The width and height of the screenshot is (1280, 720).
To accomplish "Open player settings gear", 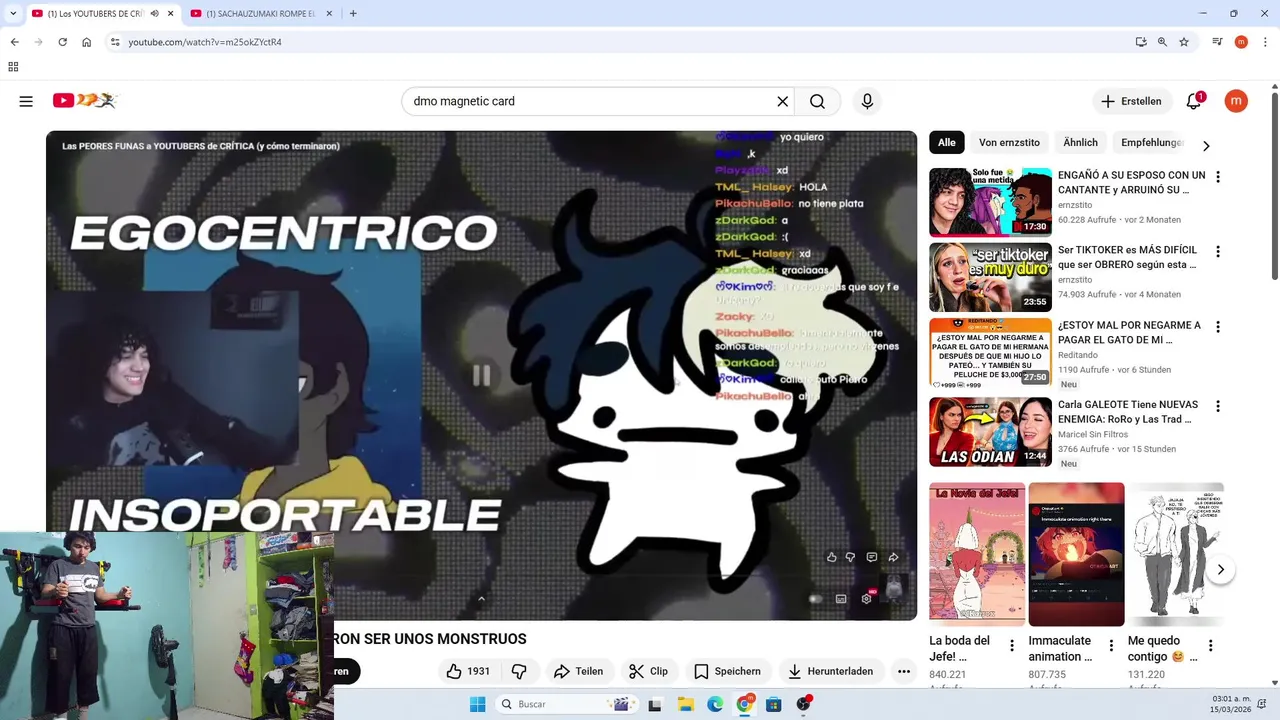I will 867,599.
